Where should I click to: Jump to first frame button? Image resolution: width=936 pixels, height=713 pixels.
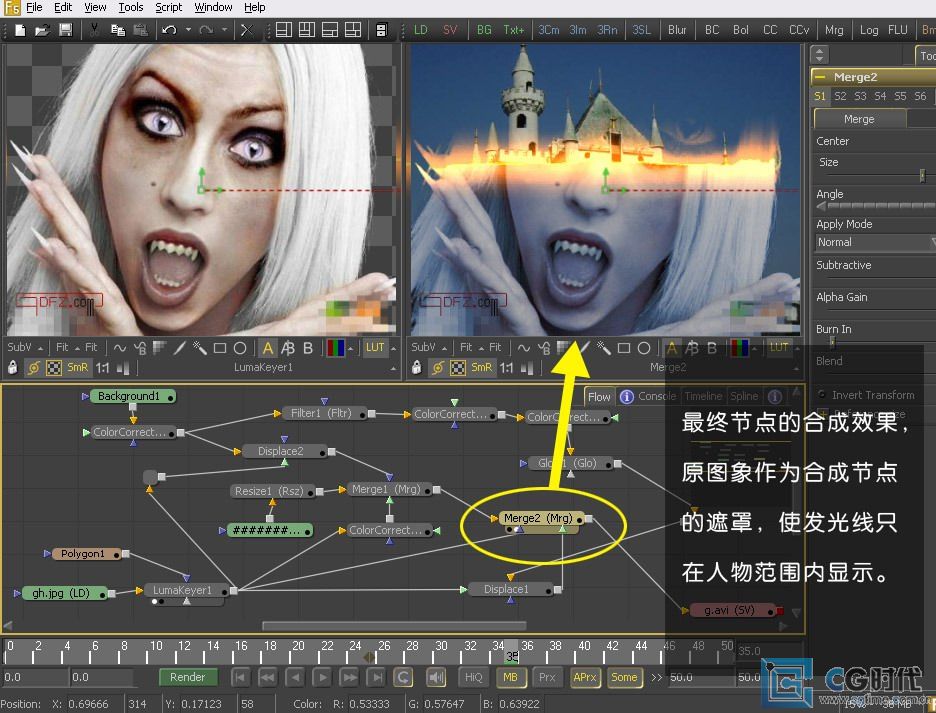coord(240,677)
